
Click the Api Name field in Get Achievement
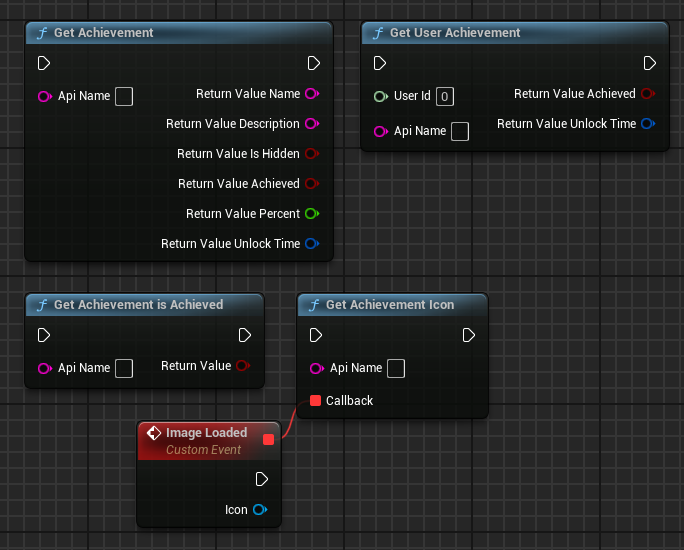[x=124, y=97]
